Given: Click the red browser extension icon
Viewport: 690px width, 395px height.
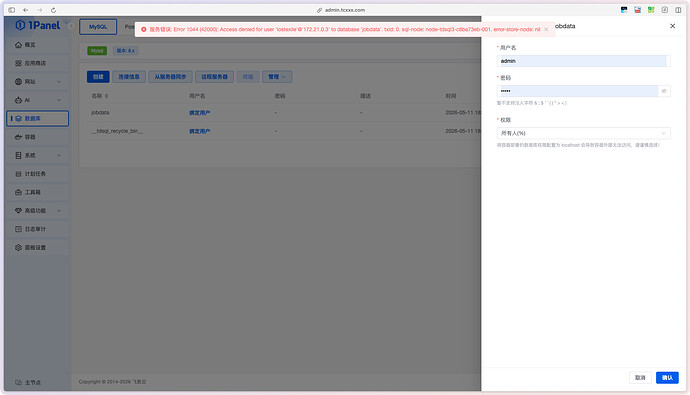Looking at the screenshot, I should coord(637,10).
